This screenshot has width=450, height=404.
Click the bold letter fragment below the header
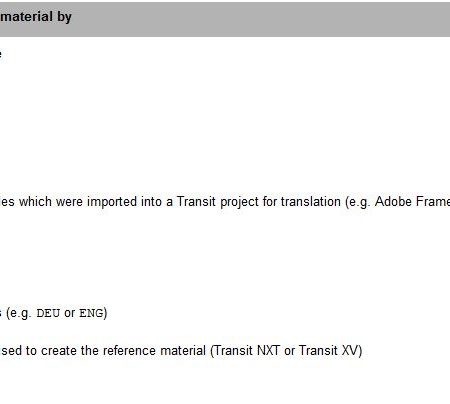coord(0,54)
